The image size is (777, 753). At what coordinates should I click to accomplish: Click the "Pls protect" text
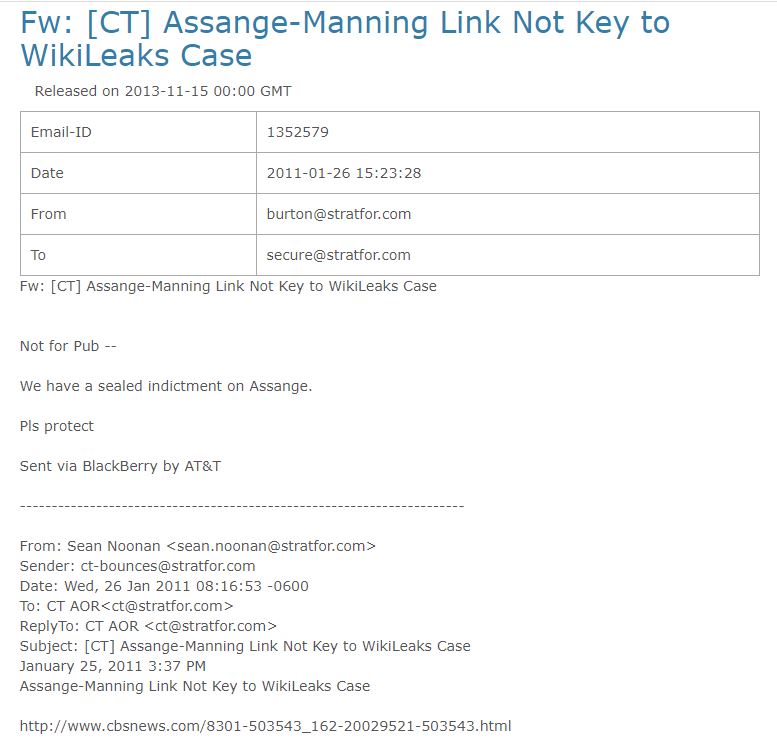click(x=57, y=426)
